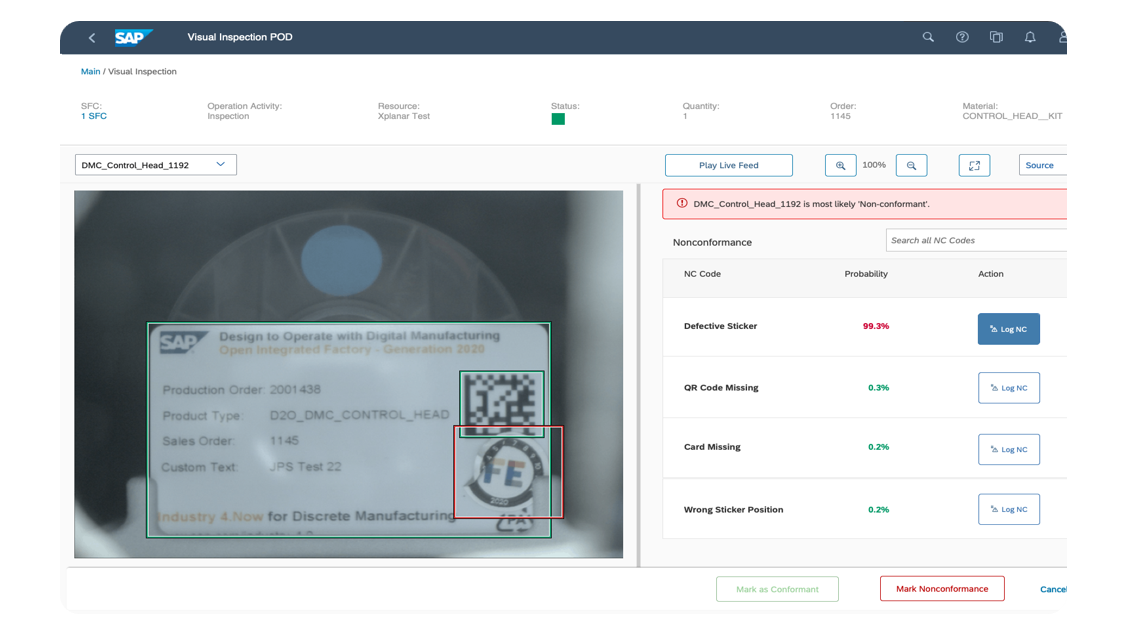This screenshot has height=628, width=1131.
Task: Log NC for QR Code Missing
Action: 1008,388
